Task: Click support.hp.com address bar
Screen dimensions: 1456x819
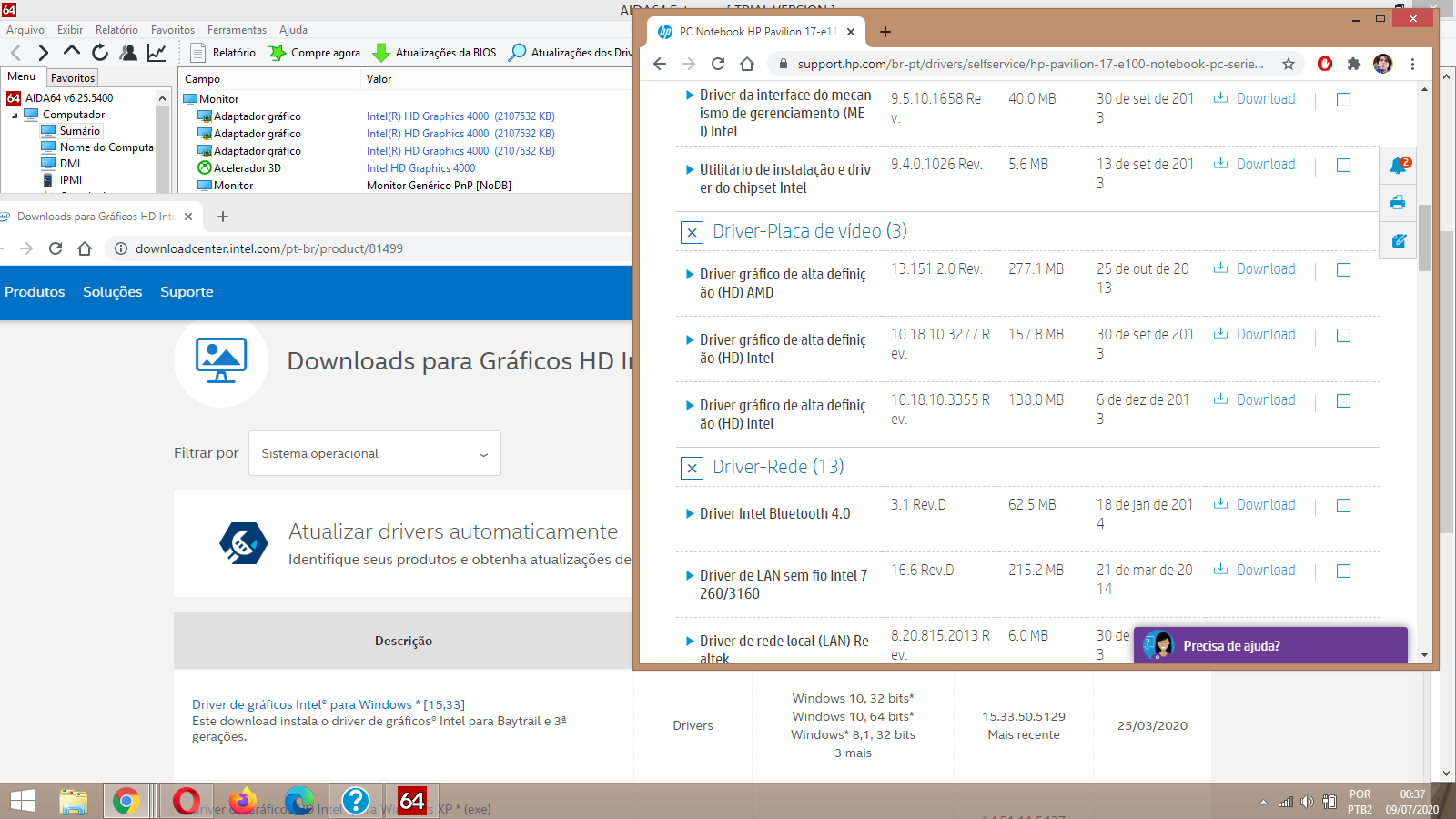Action: click(1030, 64)
